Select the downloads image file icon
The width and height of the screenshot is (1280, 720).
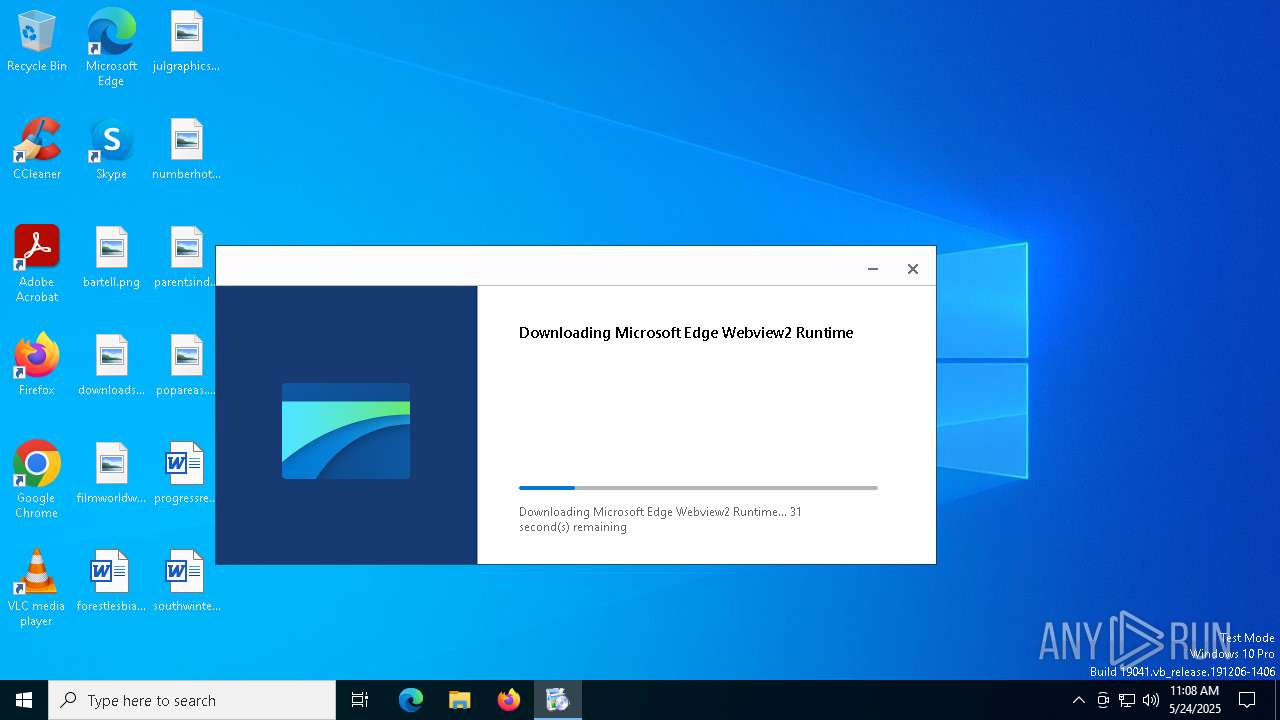click(111, 365)
